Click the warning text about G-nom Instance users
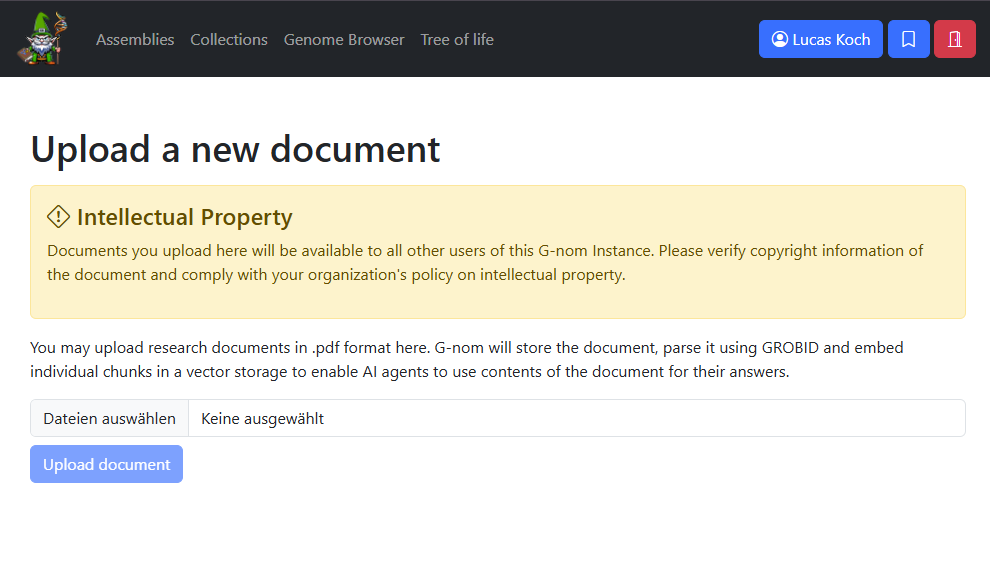Viewport: 990px width, 575px height. [485, 263]
